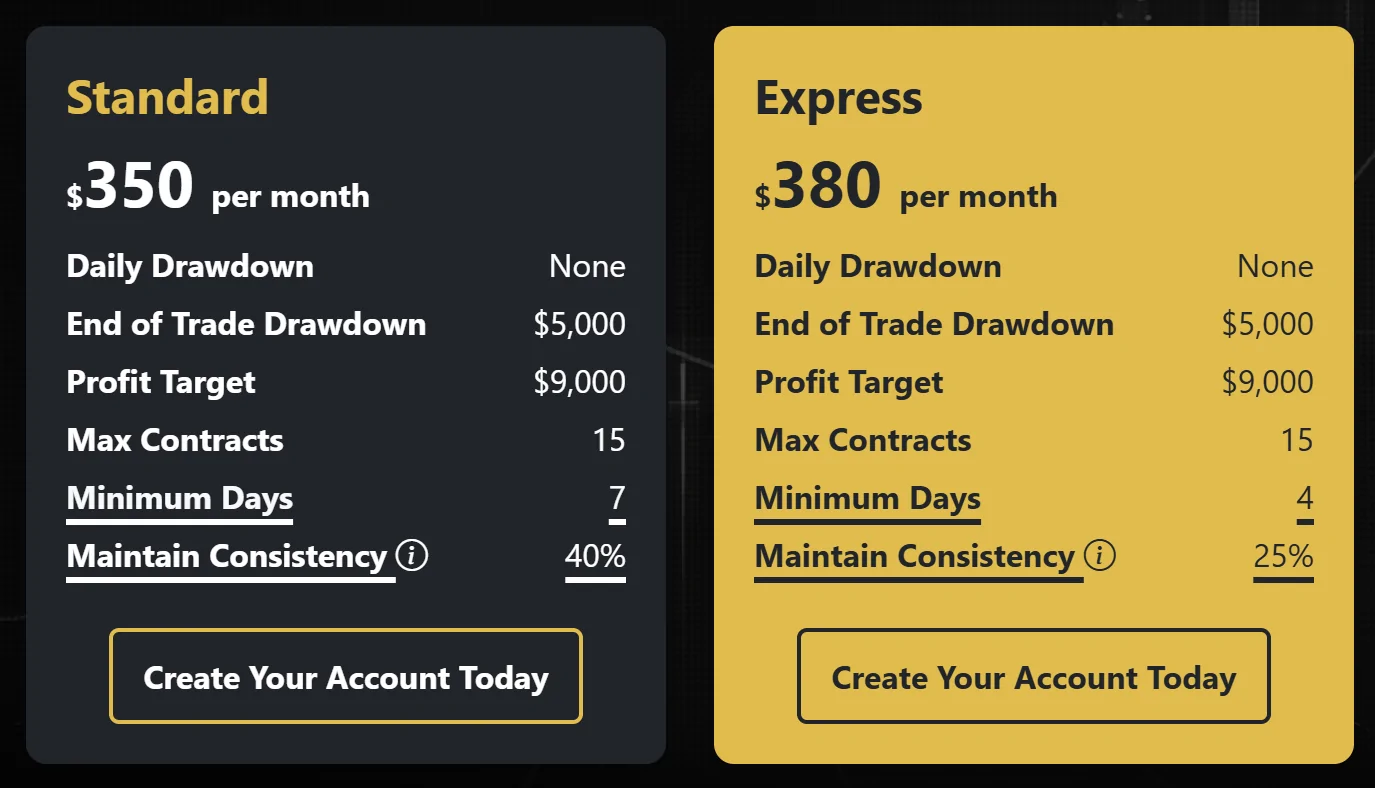The height and width of the screenshot is (788, 1375).
Task: Click the Standard plan's Max Contracts label
Action: [175, 440]
